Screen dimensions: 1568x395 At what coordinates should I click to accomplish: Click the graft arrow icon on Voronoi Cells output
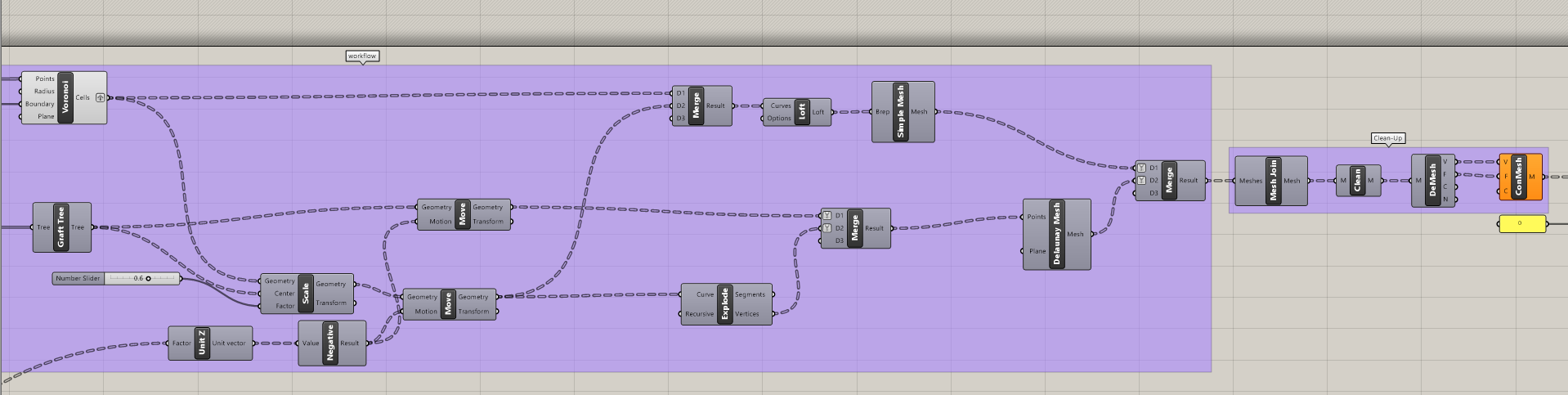tap(100, 97)
